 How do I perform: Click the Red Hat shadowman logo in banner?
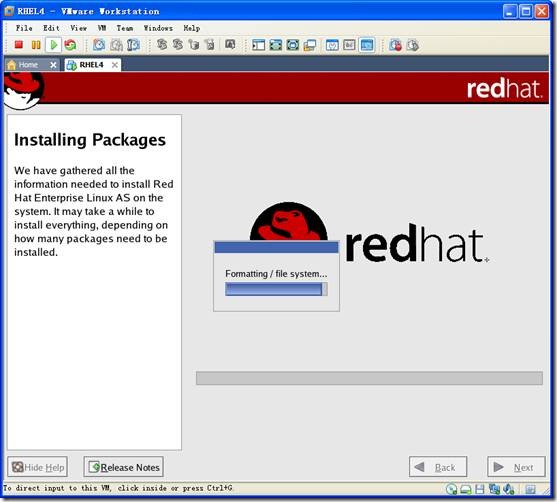click(24, 90)
